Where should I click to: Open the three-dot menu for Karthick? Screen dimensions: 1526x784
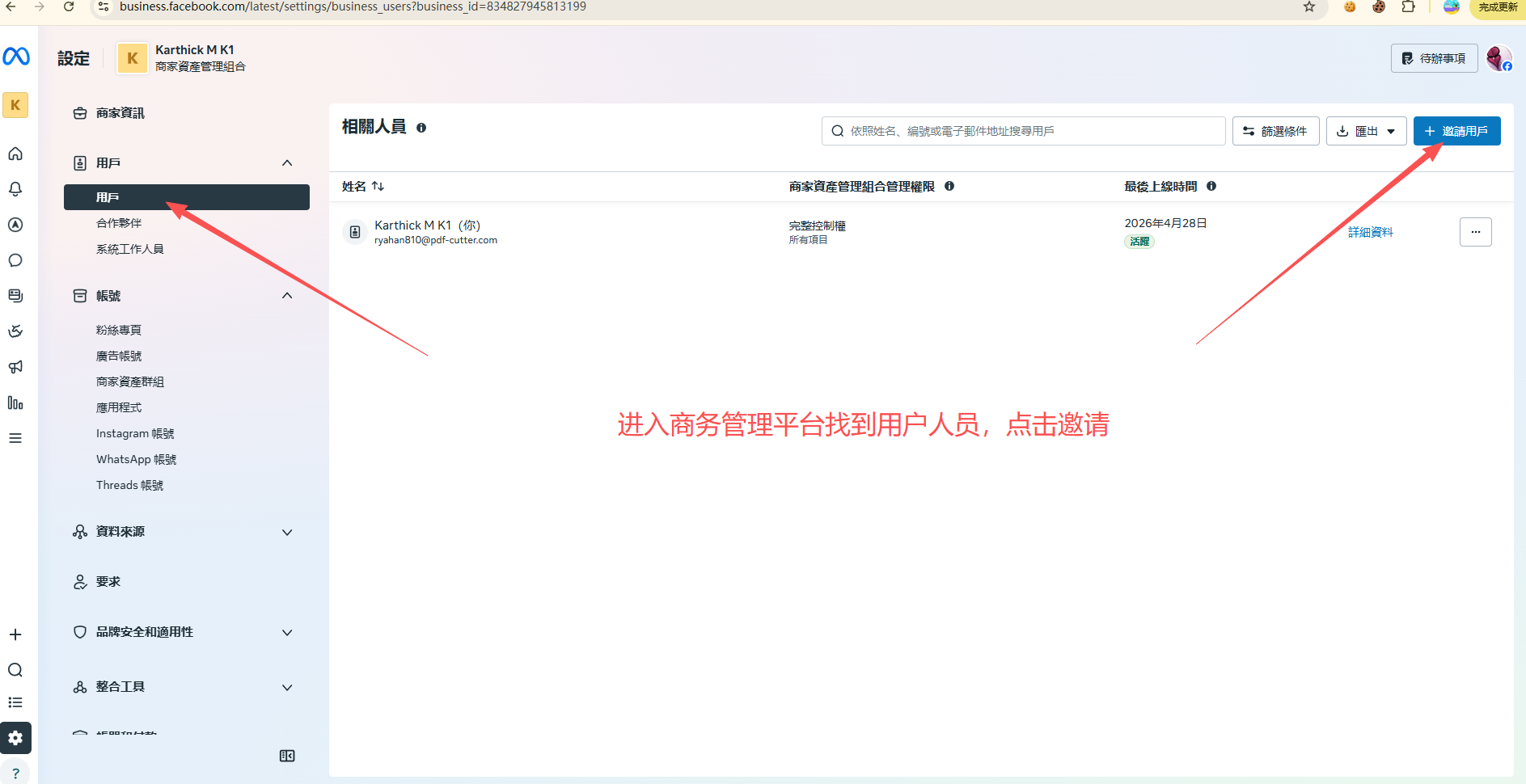point(1475,232)
